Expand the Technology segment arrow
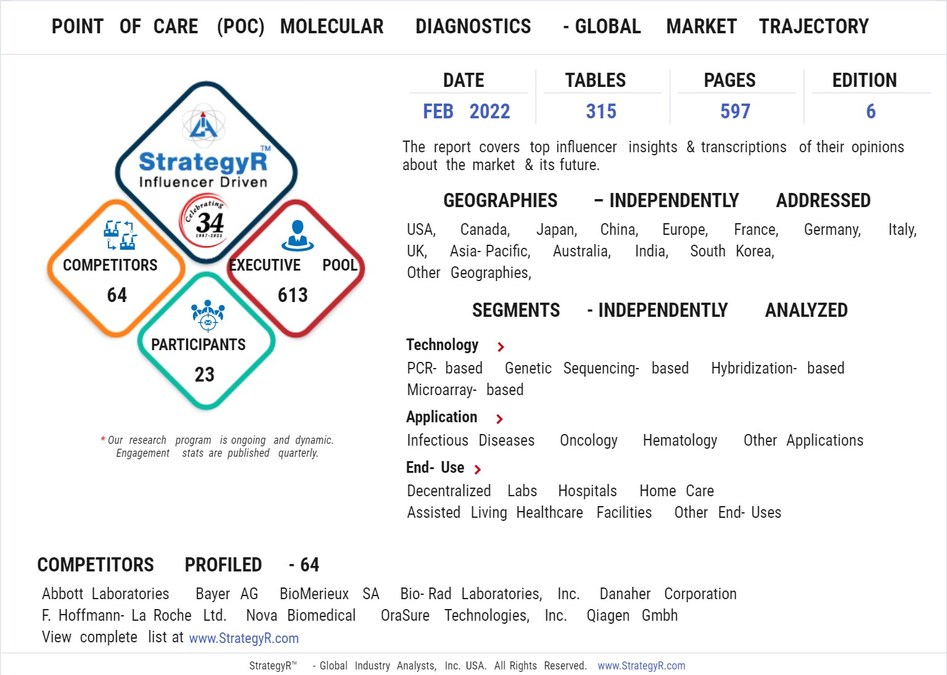 (500, 347)
